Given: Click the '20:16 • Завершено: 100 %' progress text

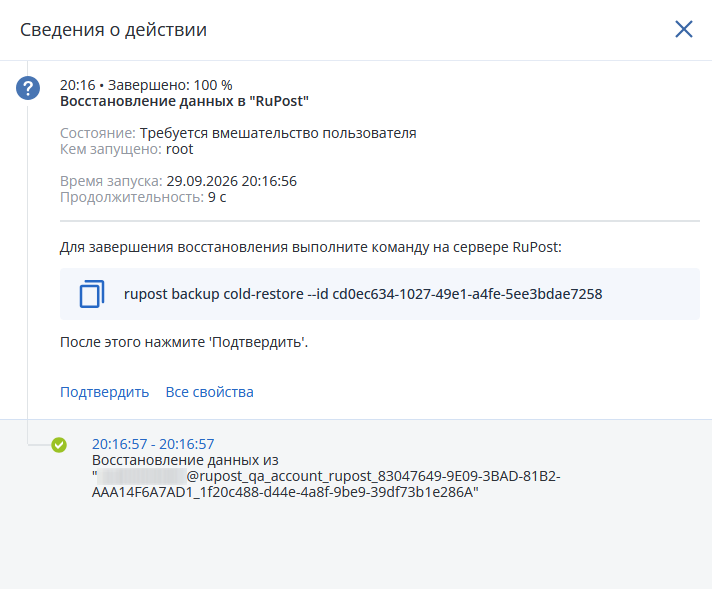Looking at the screenshot, I should pos(146,85).
